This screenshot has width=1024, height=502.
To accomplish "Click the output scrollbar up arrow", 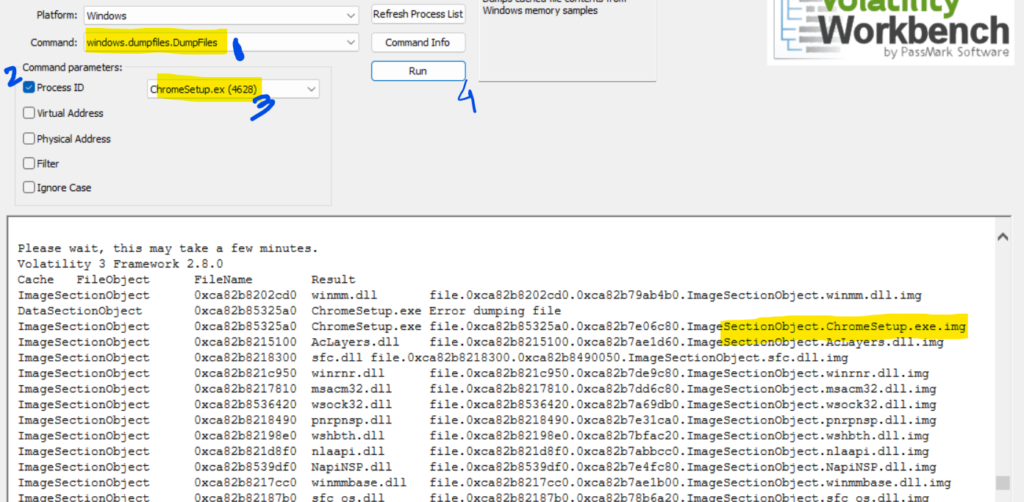I will pyautogui.click(x=1003, y=235).
